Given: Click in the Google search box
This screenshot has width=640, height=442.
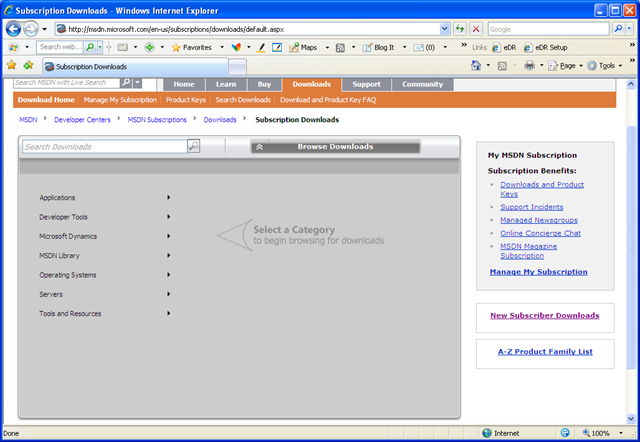Looking at the screenshot, I should point(548,29).
